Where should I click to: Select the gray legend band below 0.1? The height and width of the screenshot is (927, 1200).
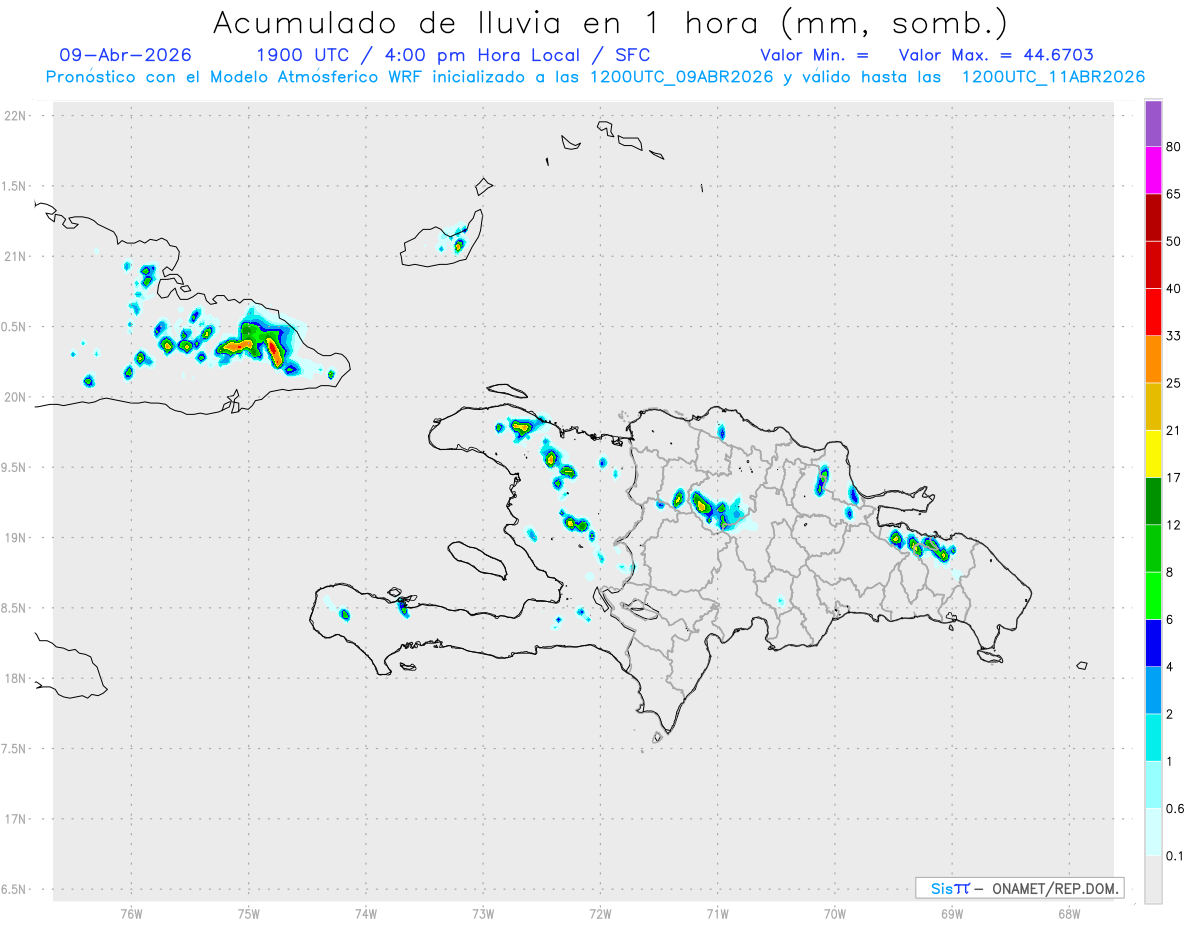tap(1153, 880)
